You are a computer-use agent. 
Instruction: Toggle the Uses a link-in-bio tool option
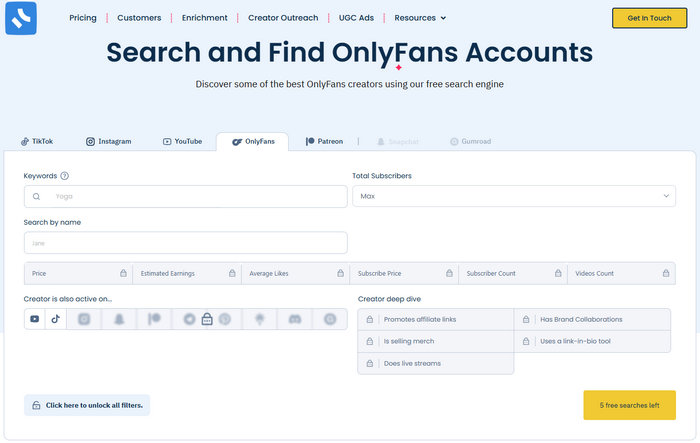tap(592, 342)
